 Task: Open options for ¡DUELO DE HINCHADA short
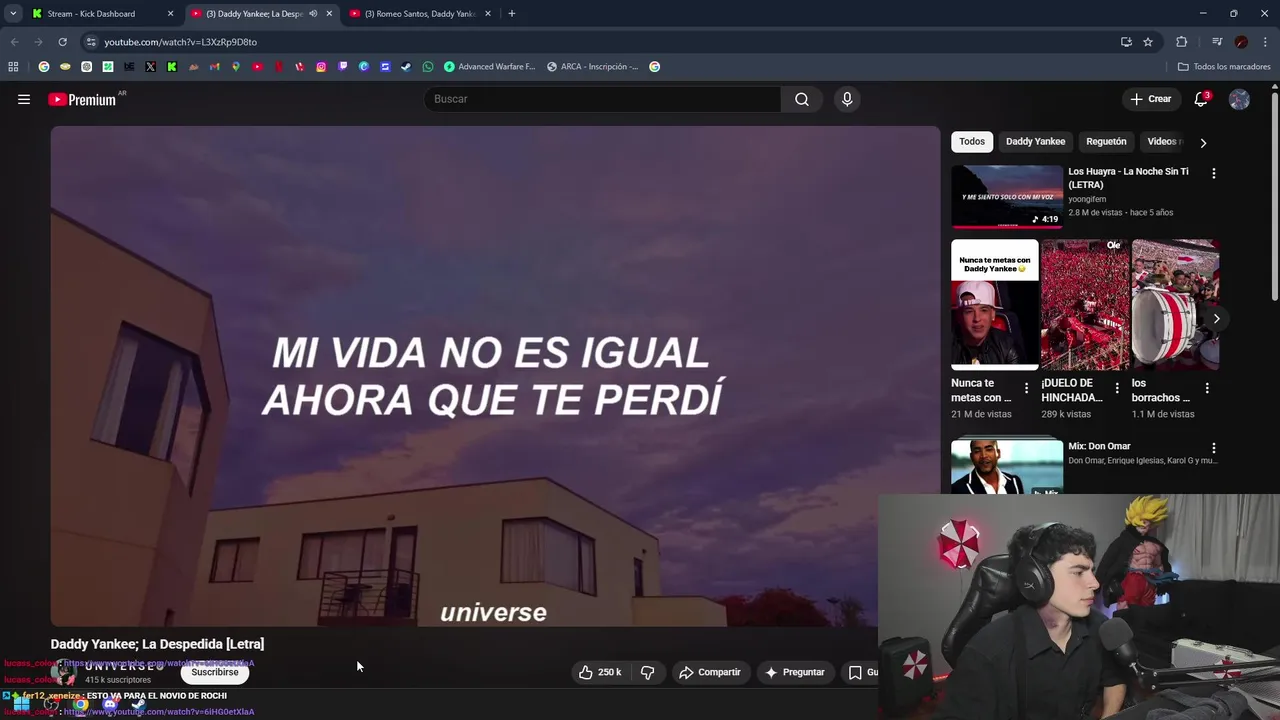point(1116,388)
